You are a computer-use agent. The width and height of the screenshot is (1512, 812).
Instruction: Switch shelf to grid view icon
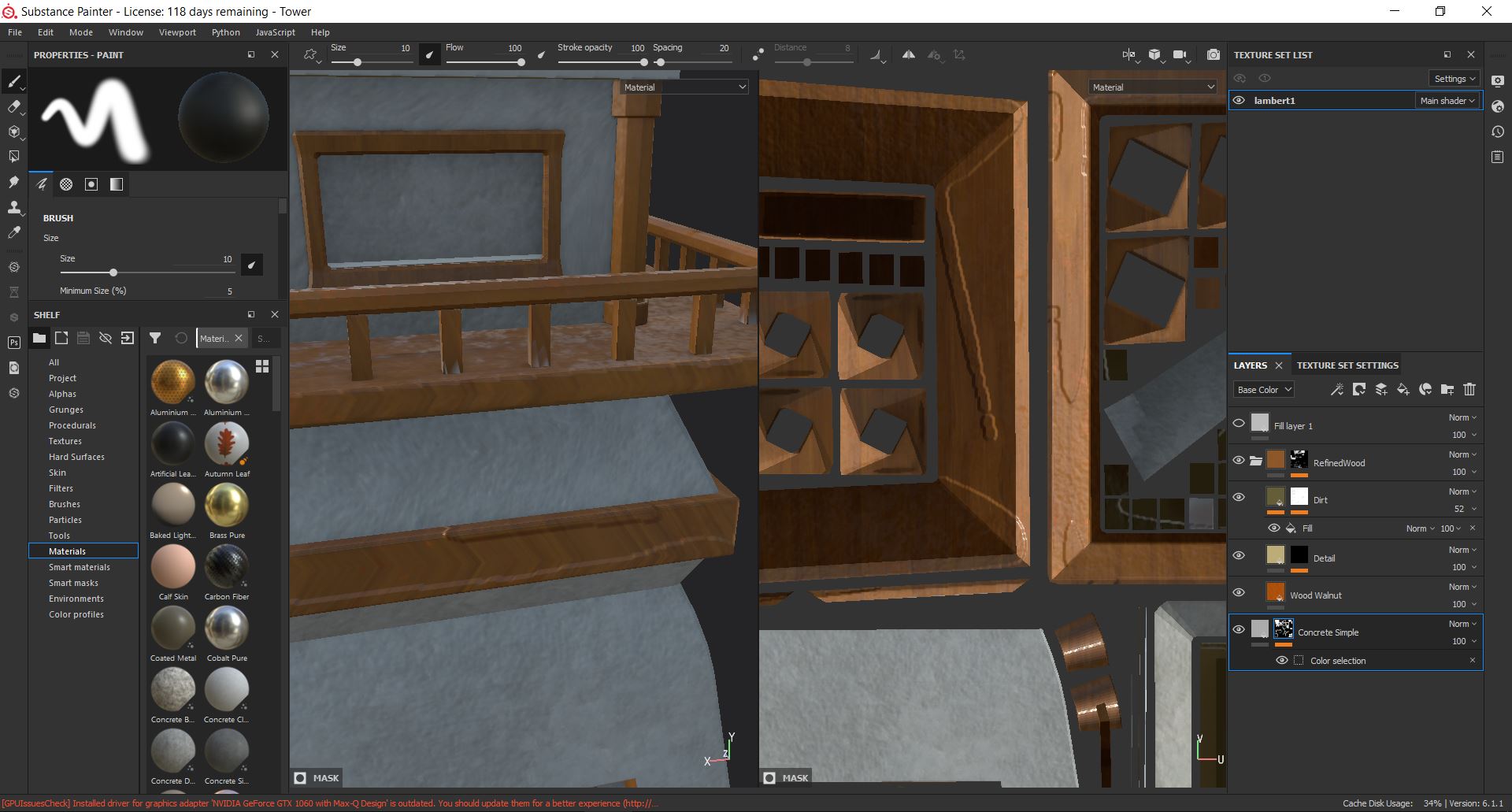coord(262,366)
